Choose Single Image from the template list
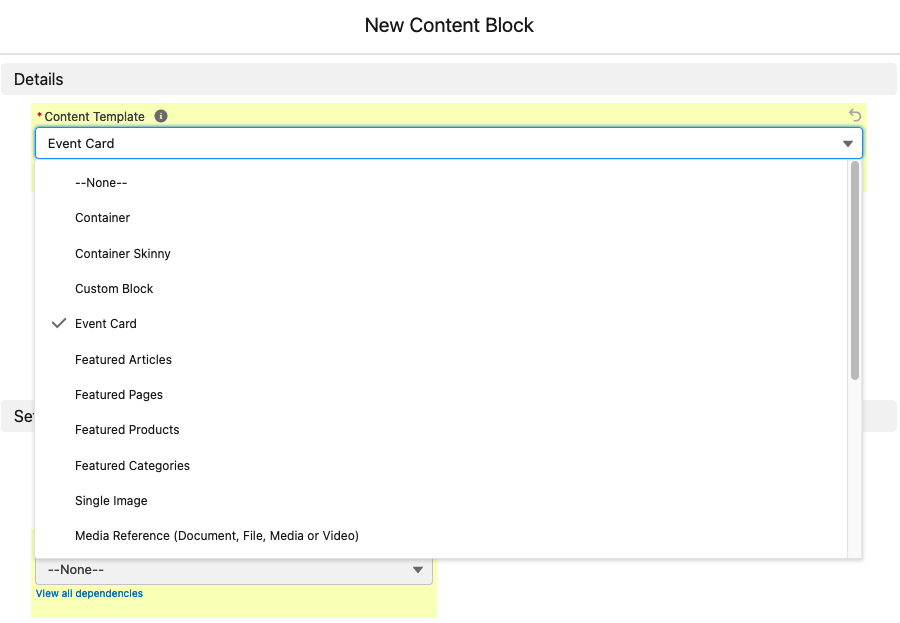The image size is (900, 623). (x=111, y=500)
